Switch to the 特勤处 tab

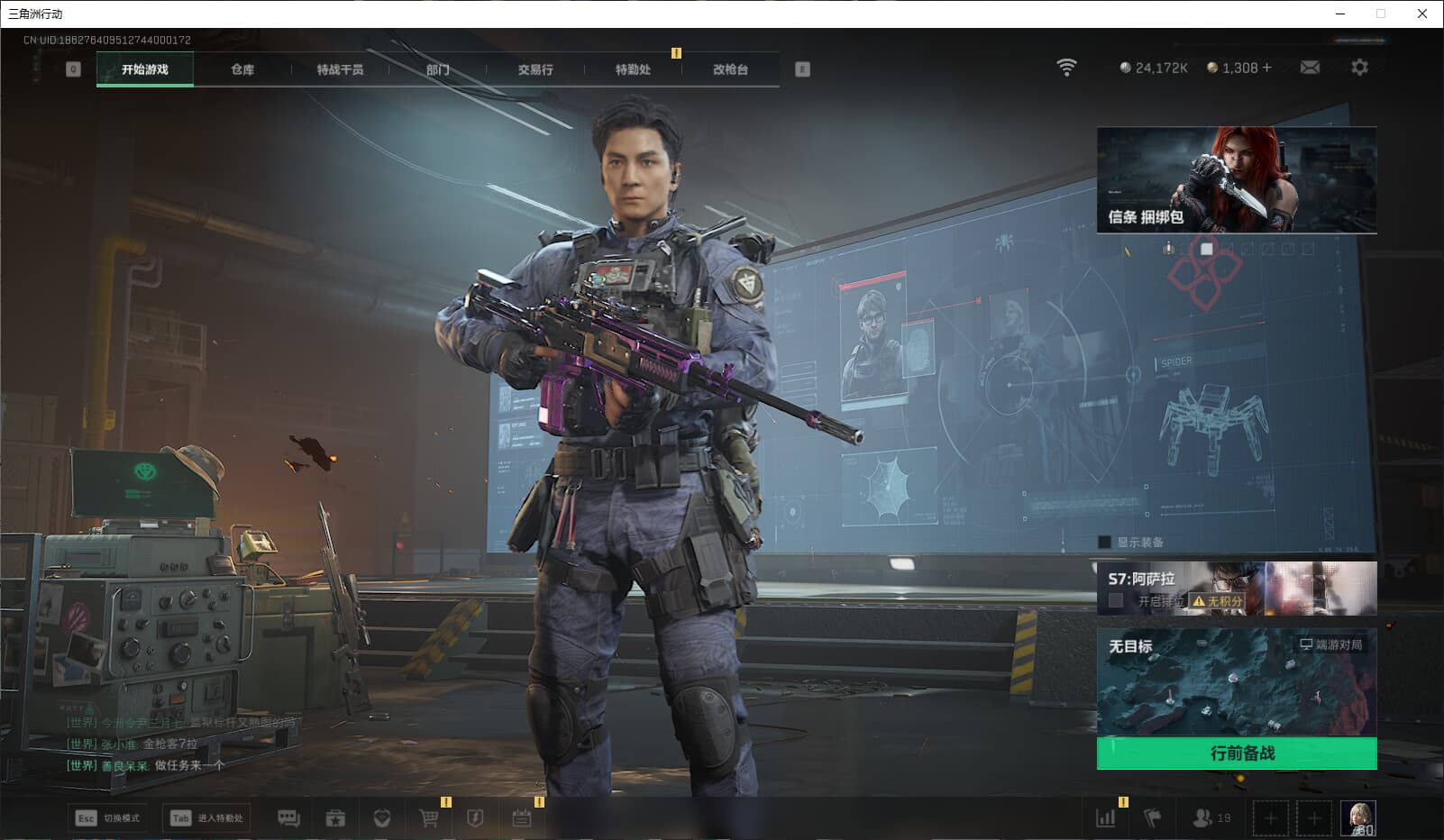(633, 69)
